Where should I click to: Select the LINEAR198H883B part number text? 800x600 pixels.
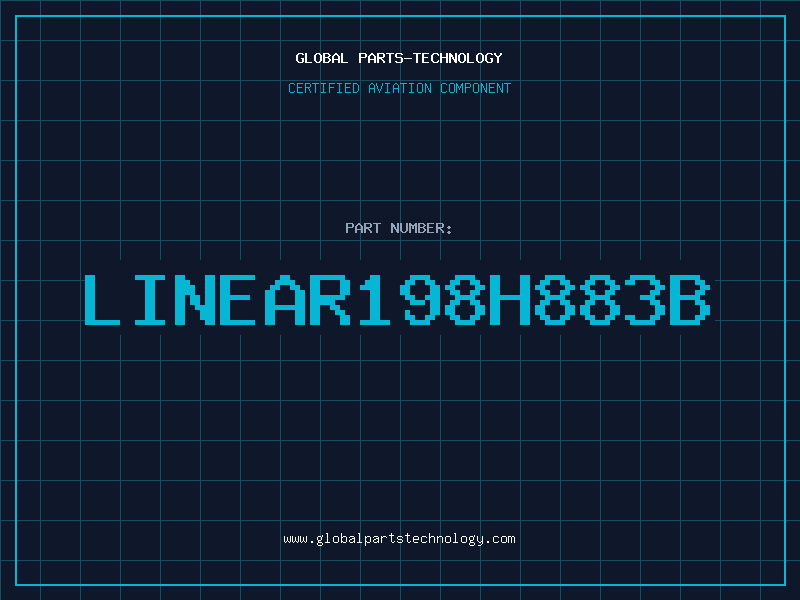click(397, 299)
